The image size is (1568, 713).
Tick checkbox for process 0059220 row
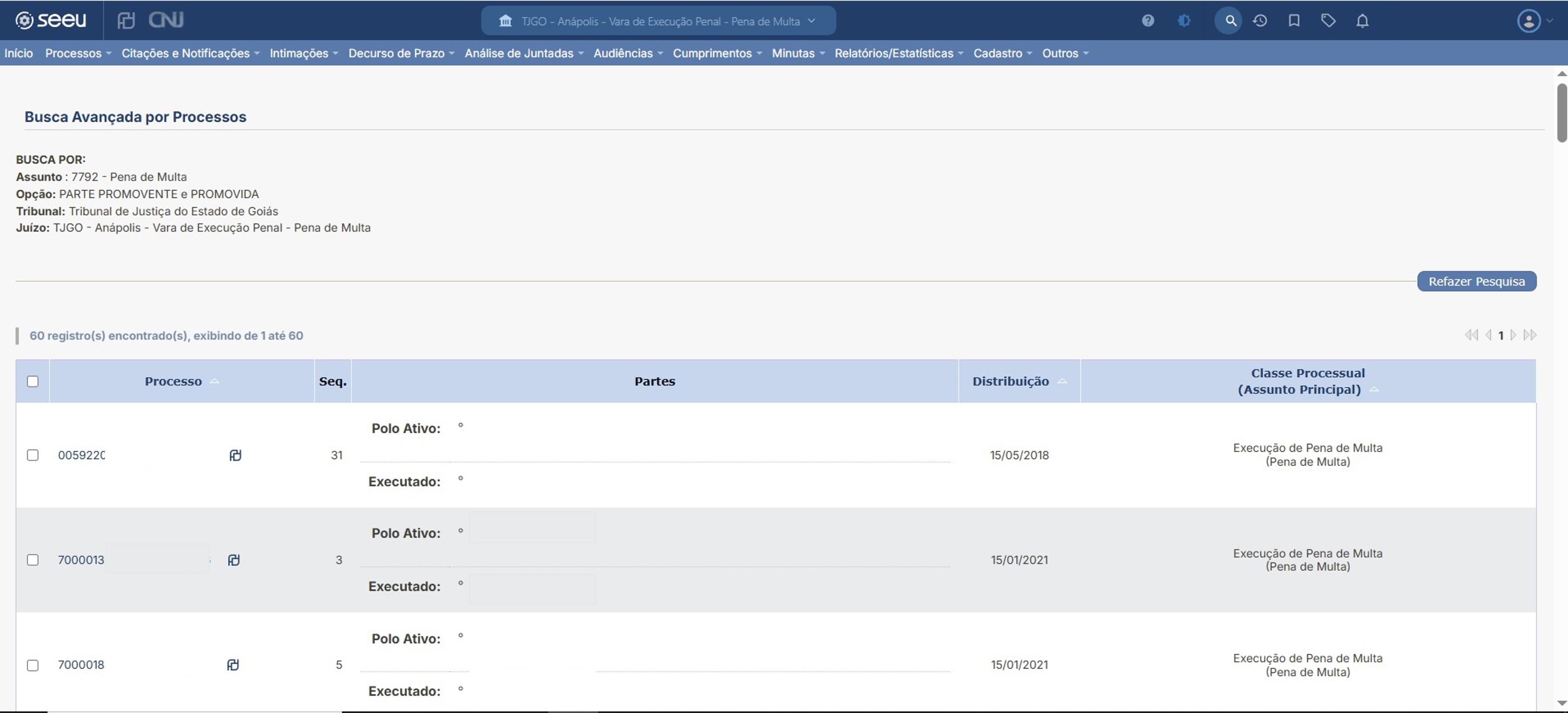click(33, 455)
